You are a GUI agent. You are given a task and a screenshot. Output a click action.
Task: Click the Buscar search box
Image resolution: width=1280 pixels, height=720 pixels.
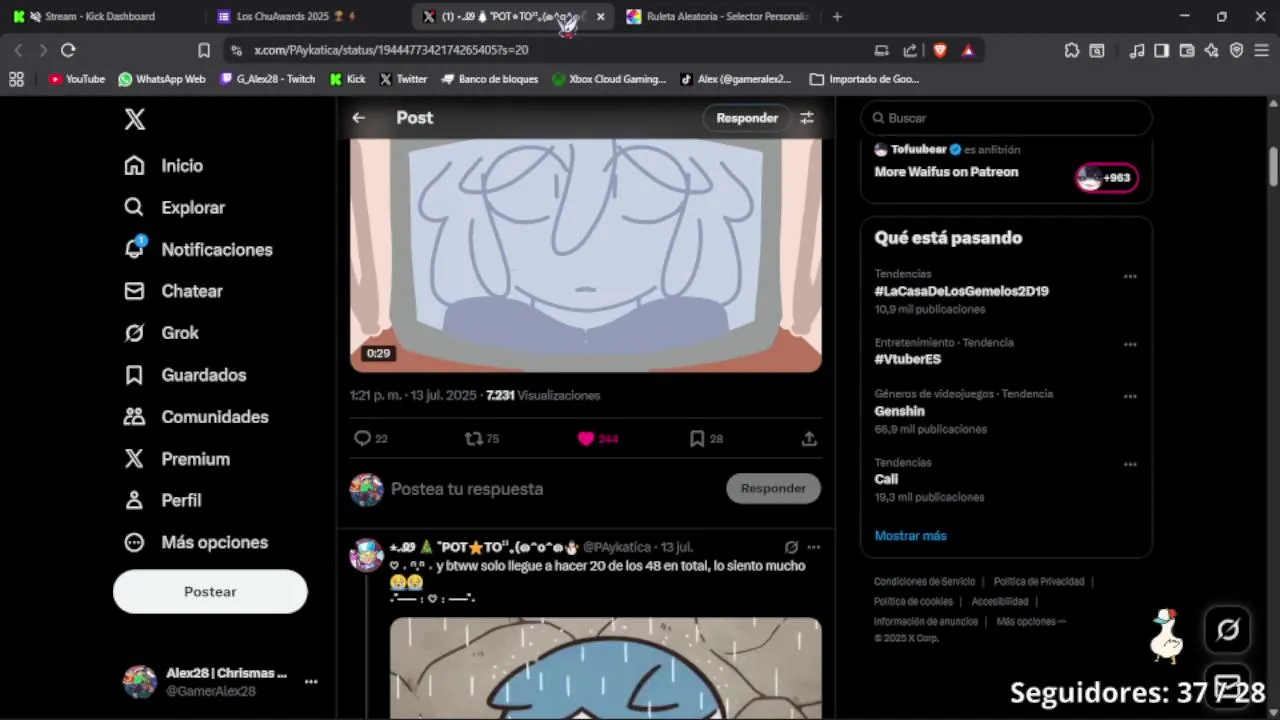pyautogui.click(x=1006, y=118)
